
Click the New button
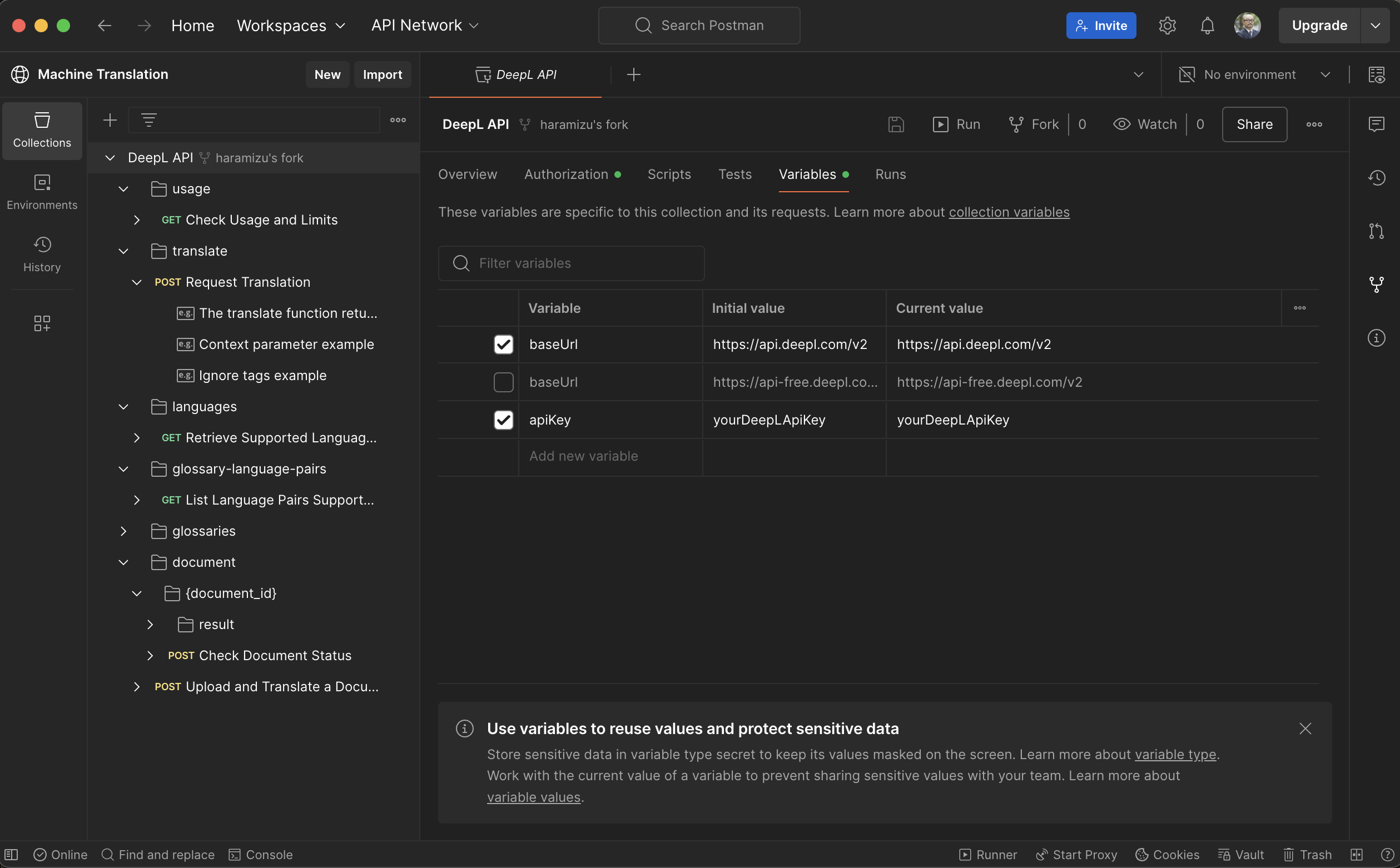coord(327,74)
